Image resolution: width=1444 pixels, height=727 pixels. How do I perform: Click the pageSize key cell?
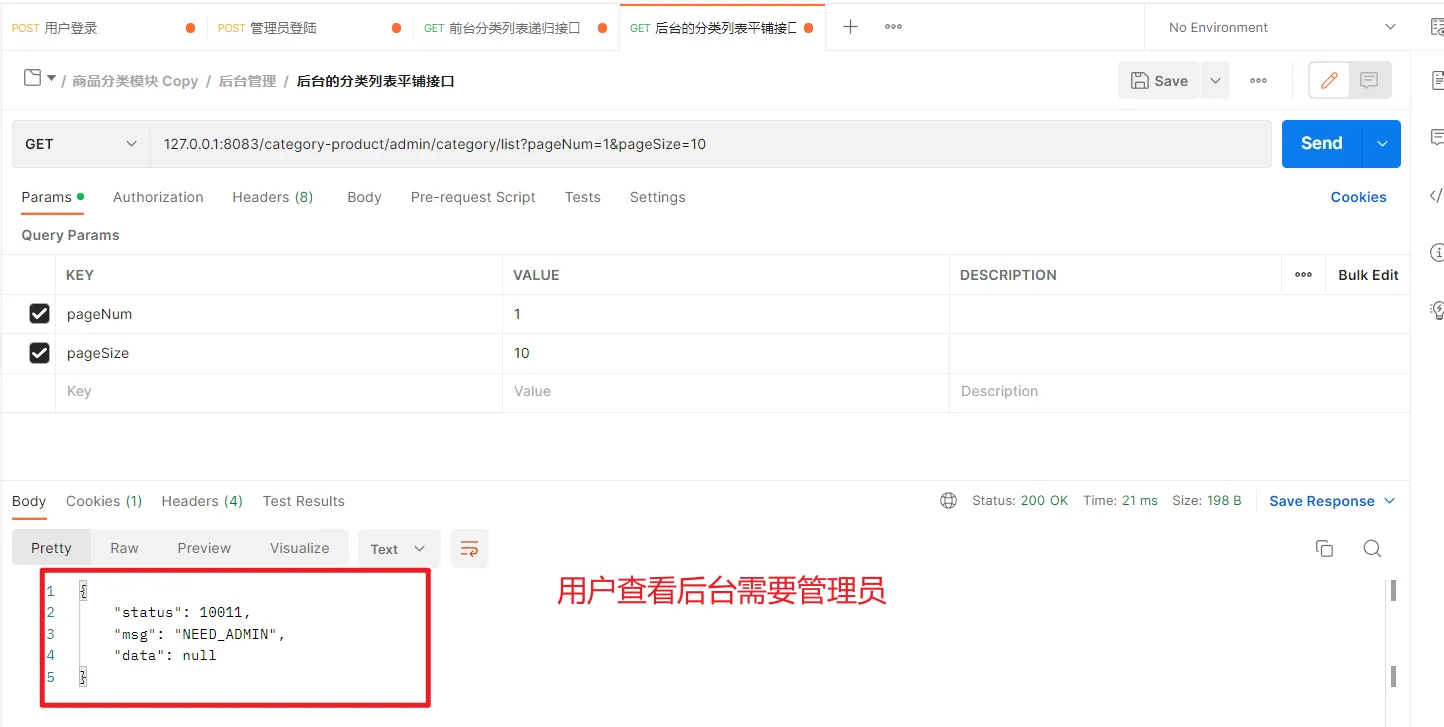pyautogui.click(x=279, y=353)
